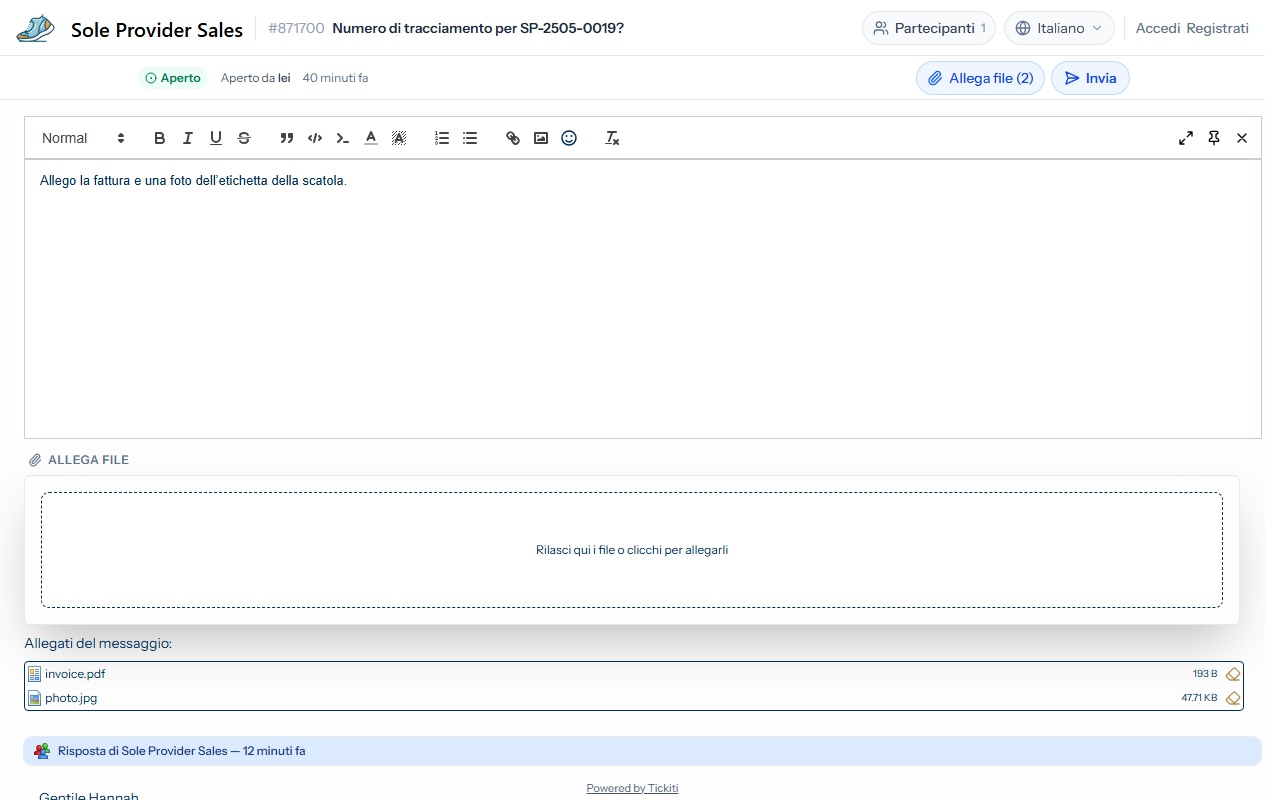Toggle underline formatting
This screenshot has width=1280, height=800.
(x=215, y=138)
